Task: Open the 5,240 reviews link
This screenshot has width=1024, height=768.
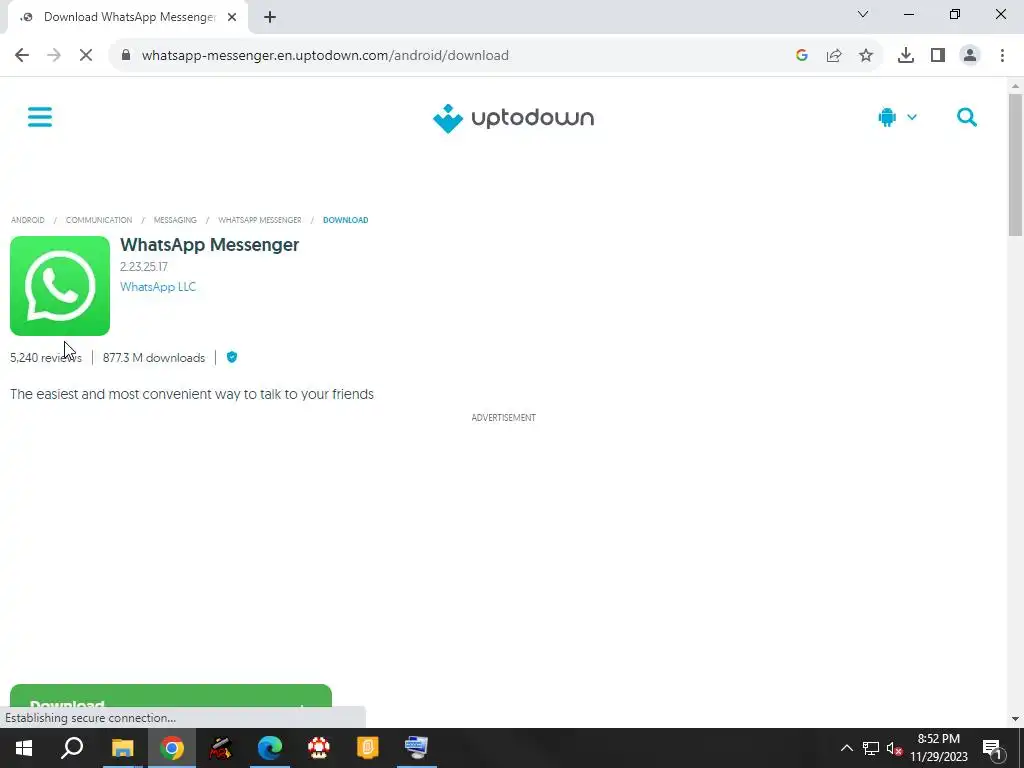Action: (46, 358)
